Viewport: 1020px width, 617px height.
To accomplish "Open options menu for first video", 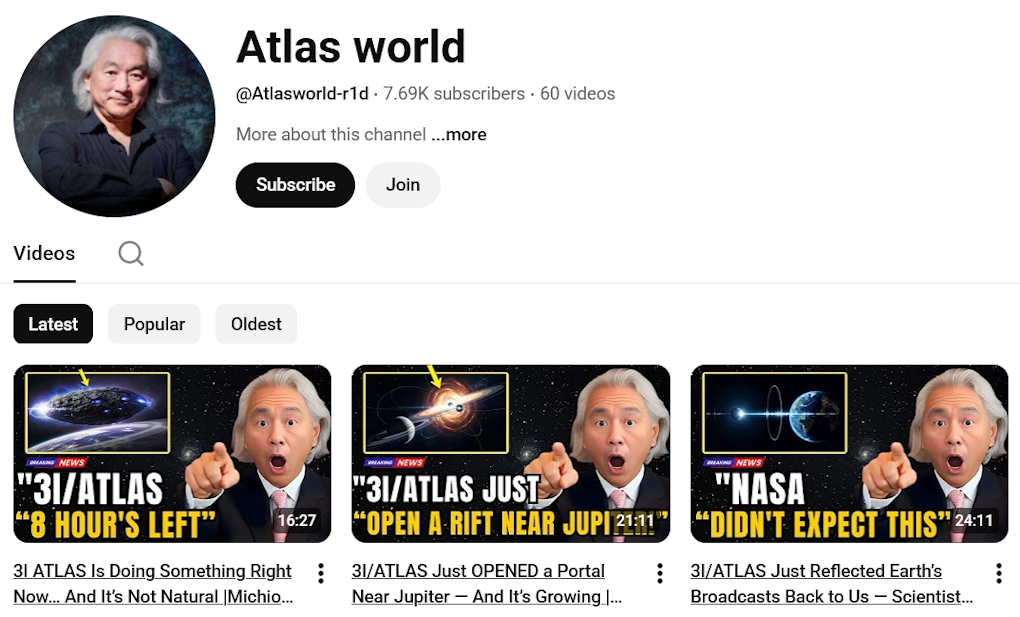I will coord(321,573).
